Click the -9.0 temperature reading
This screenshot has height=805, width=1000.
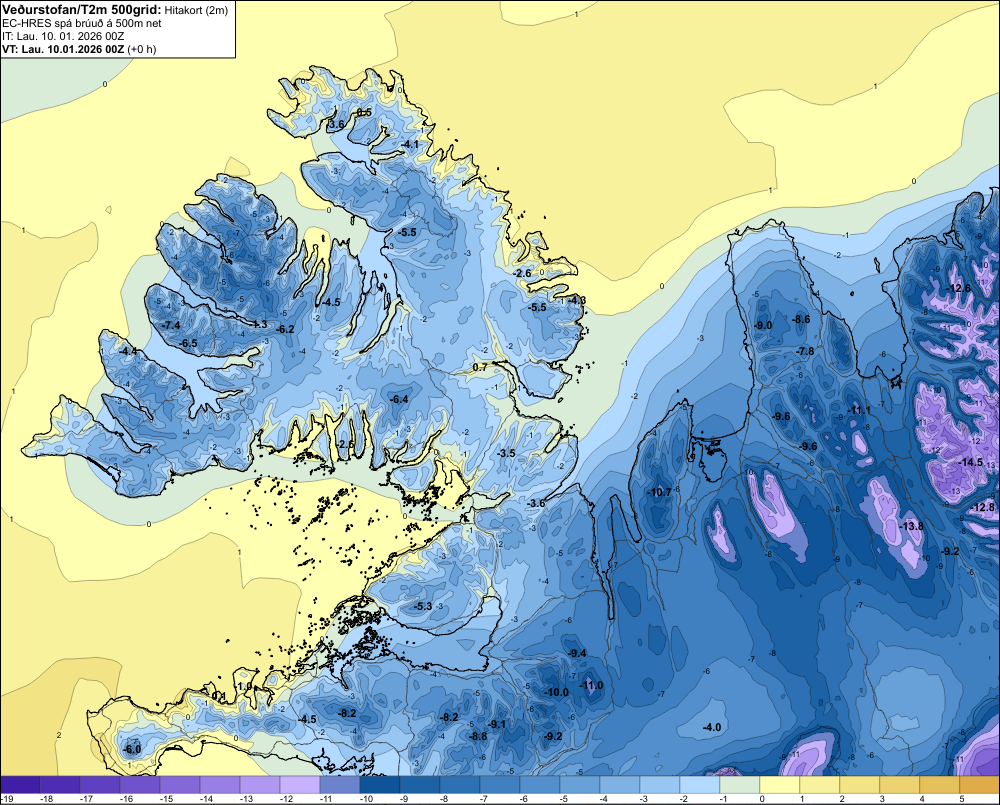pyautogui.click(x=763, y=325)
